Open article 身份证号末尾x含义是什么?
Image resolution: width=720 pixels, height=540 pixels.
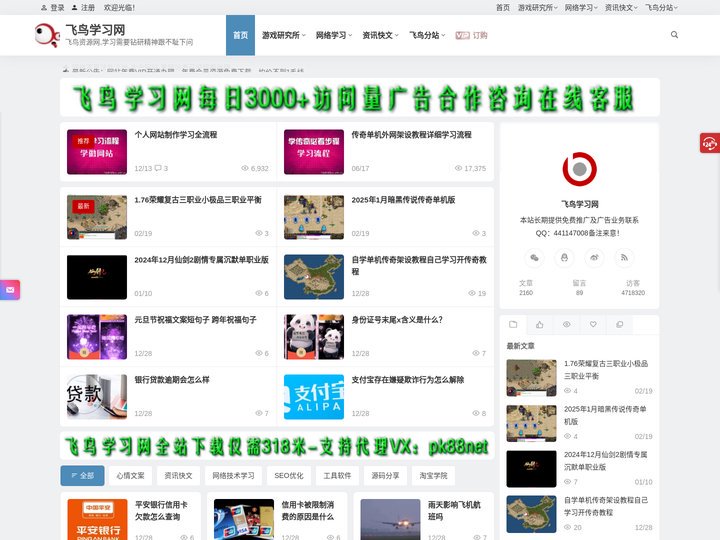tap(397, 320)
